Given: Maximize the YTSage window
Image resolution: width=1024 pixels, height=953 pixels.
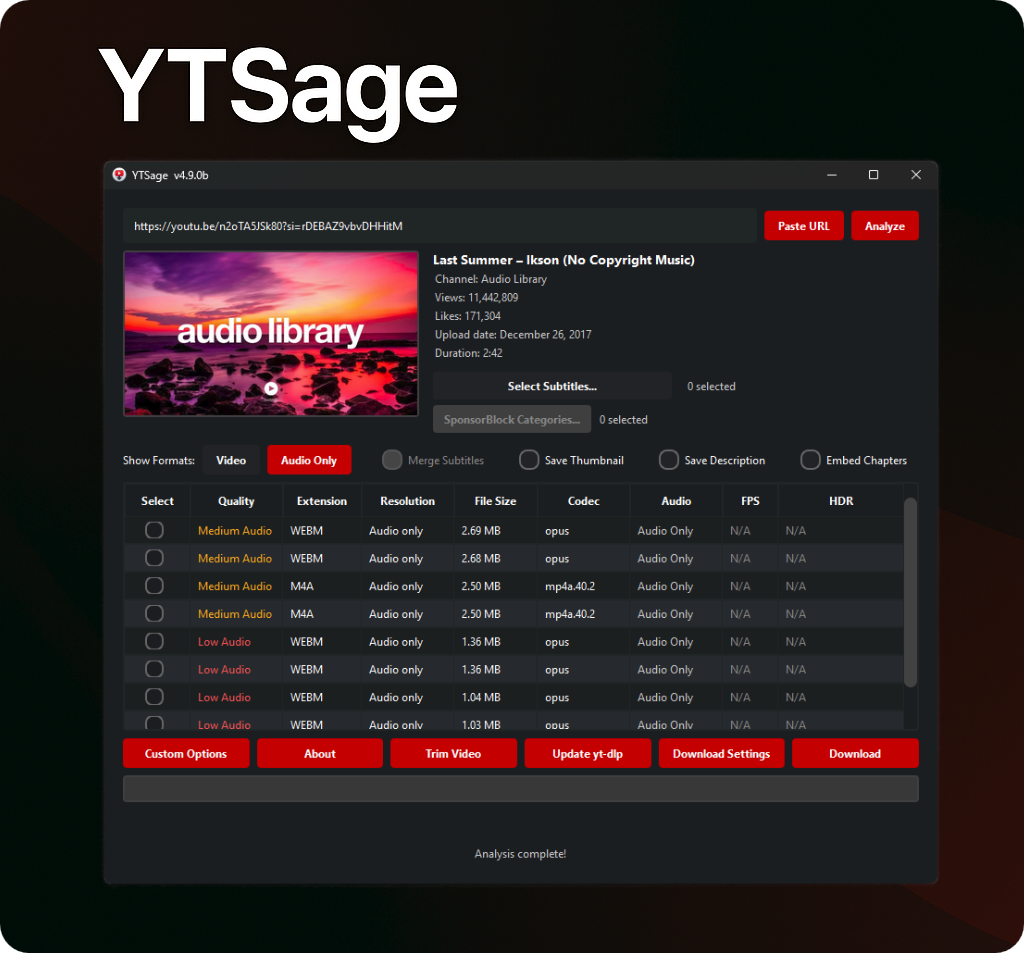Looking at the screenshot, I should [x=873, y=174].
